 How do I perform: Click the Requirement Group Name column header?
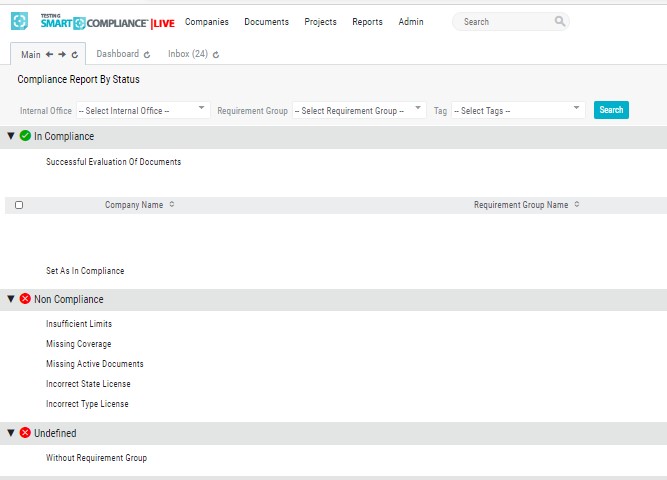521,205
